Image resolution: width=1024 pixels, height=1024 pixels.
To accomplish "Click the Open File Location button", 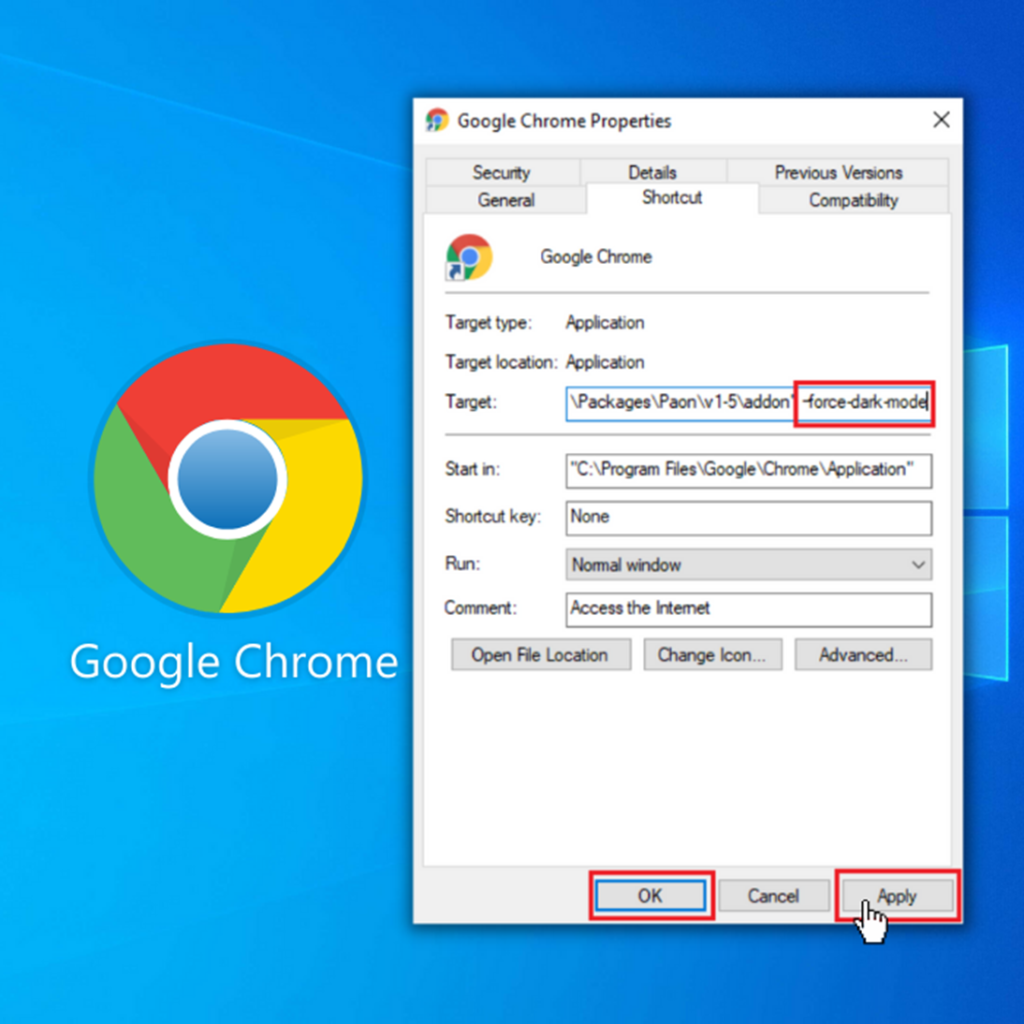I will point(541,654).
